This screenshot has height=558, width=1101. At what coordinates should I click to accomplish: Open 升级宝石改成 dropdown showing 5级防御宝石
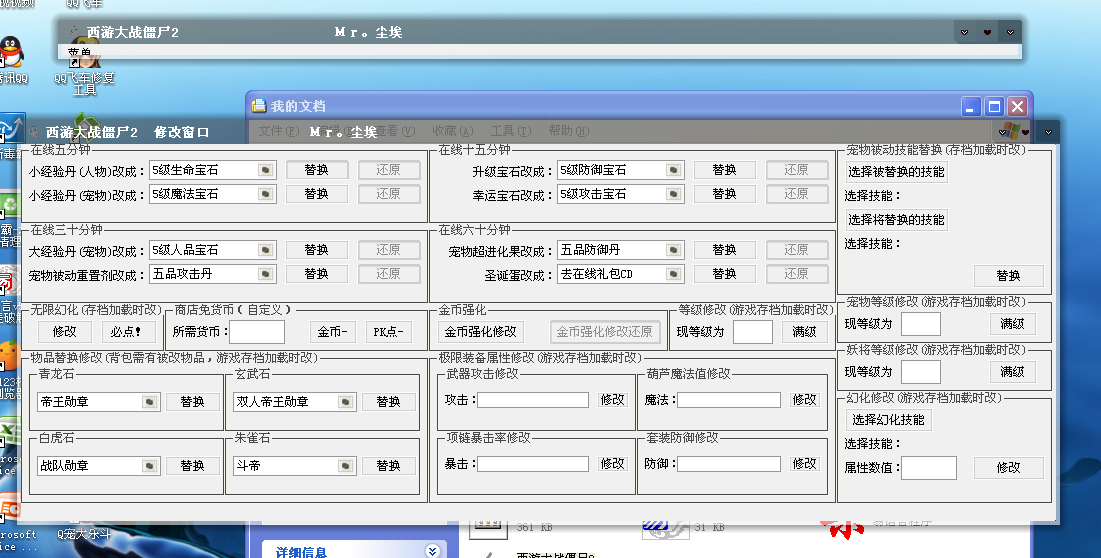(x=673, y=170)
